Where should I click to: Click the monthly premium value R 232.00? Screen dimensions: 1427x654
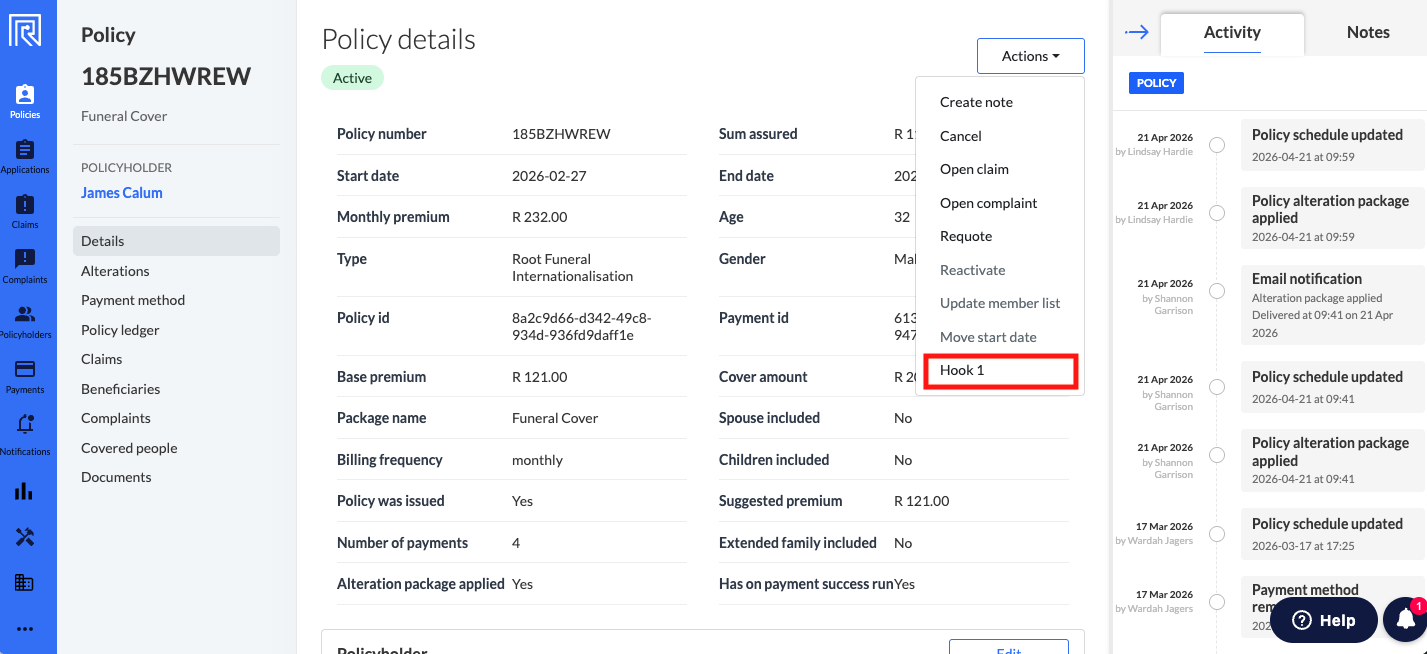click(x=539, y=217)
